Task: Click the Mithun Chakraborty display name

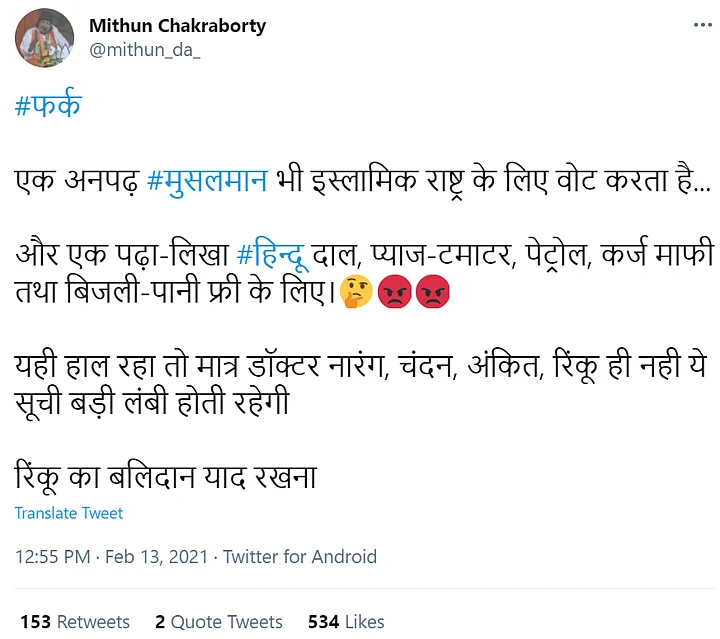Action: [178, 26]
